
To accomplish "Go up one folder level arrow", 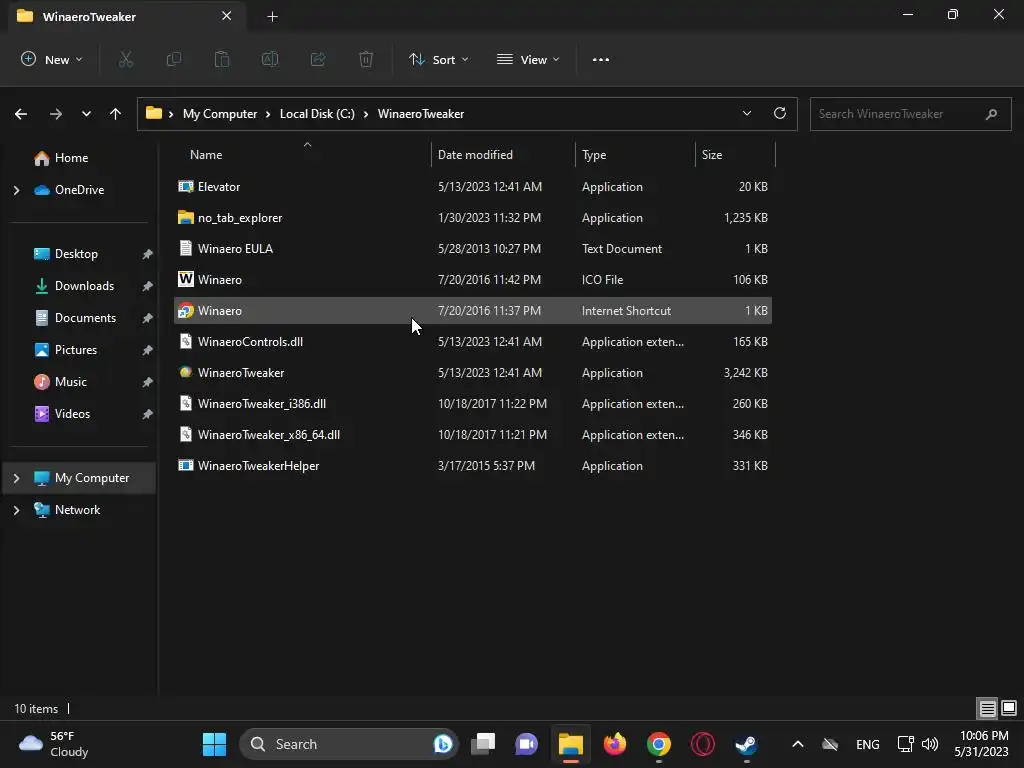I will 116,114.
